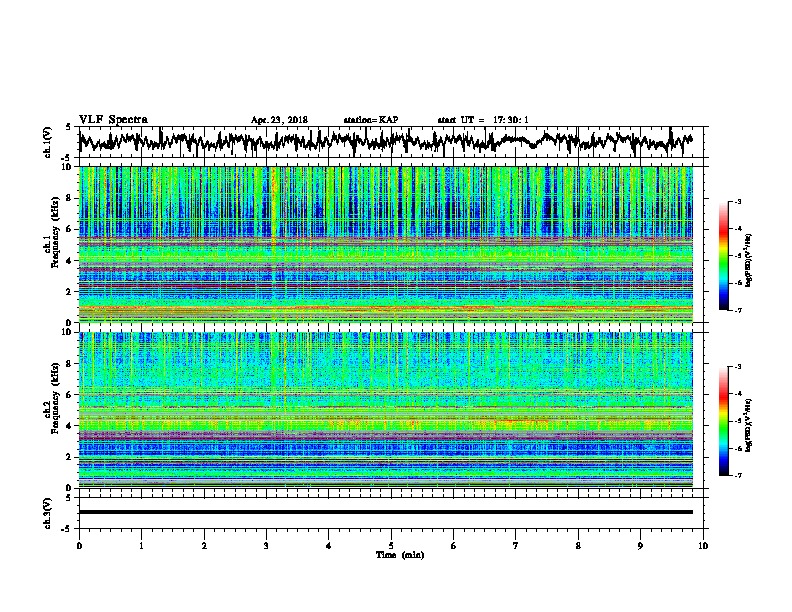The height and width of the screenshot is (612, 792).
Task: Select the ch.1 color bar 'log(PSD)' label
Action: [x=749, y=260]
